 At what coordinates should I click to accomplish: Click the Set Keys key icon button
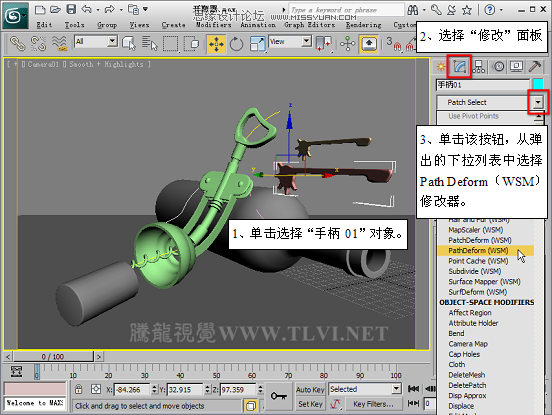[278, 396]
